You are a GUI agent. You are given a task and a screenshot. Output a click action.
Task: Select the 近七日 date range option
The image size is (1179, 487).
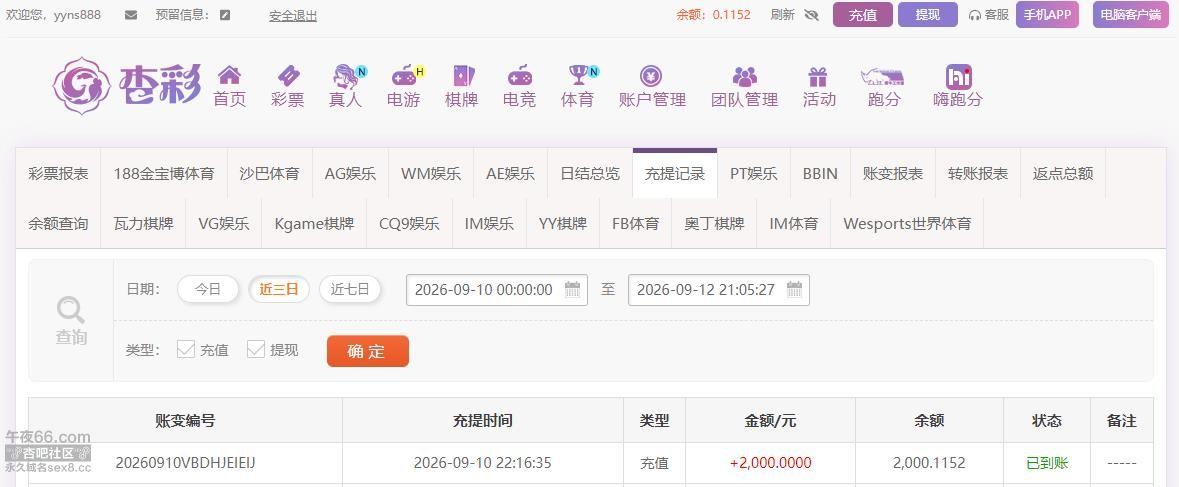click(x=350, y=289)
